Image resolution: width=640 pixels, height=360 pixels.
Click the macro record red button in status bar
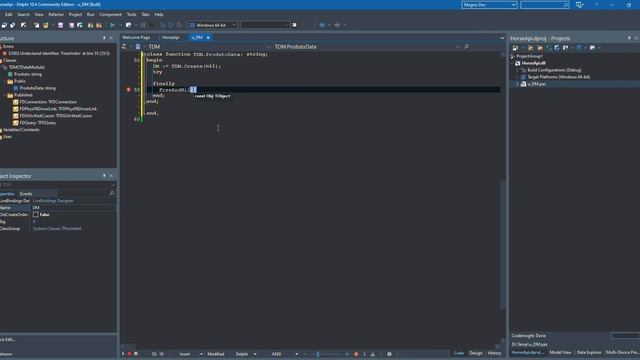[x=129, y=354]
